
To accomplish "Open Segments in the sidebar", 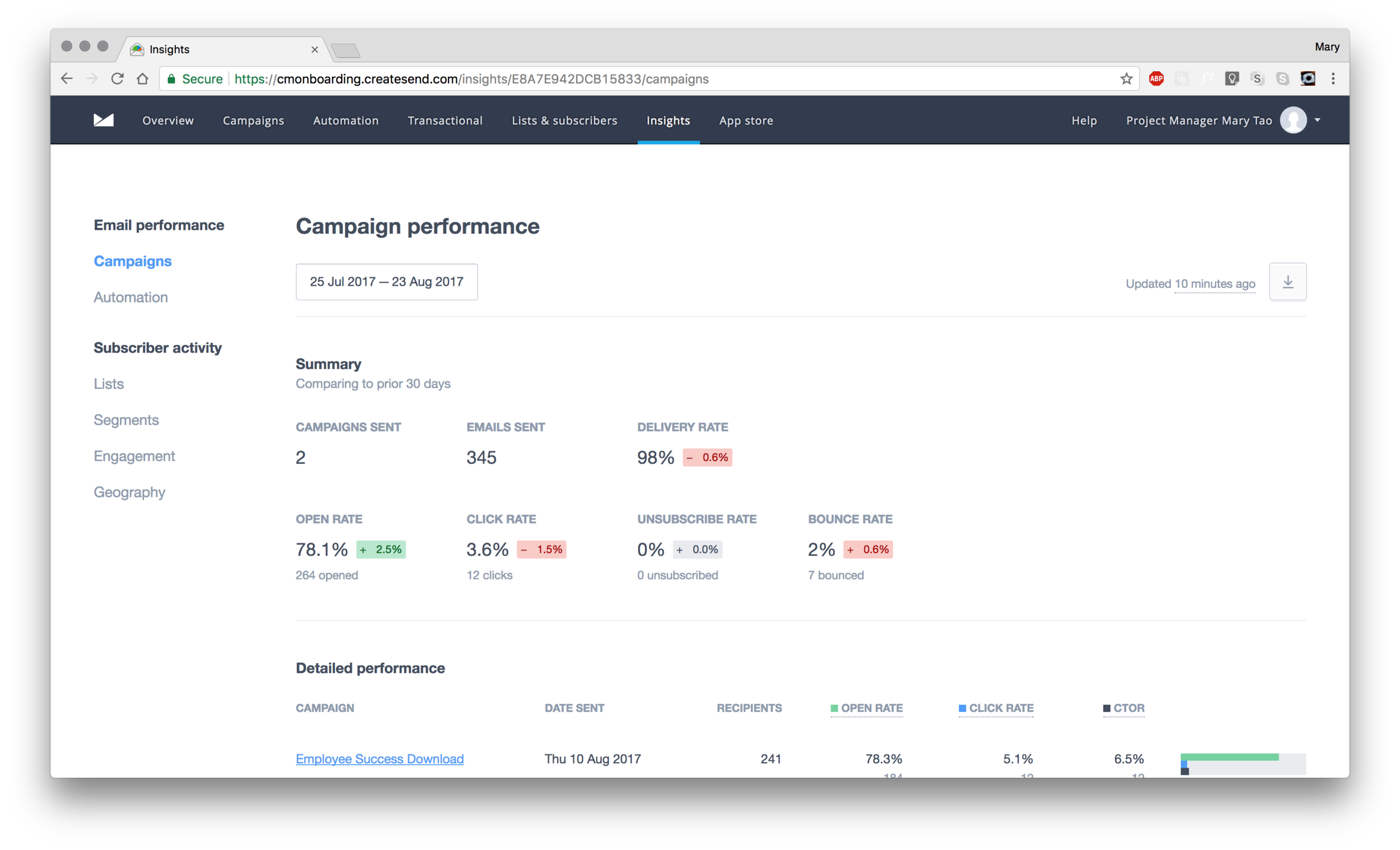I will click(126, 420).
